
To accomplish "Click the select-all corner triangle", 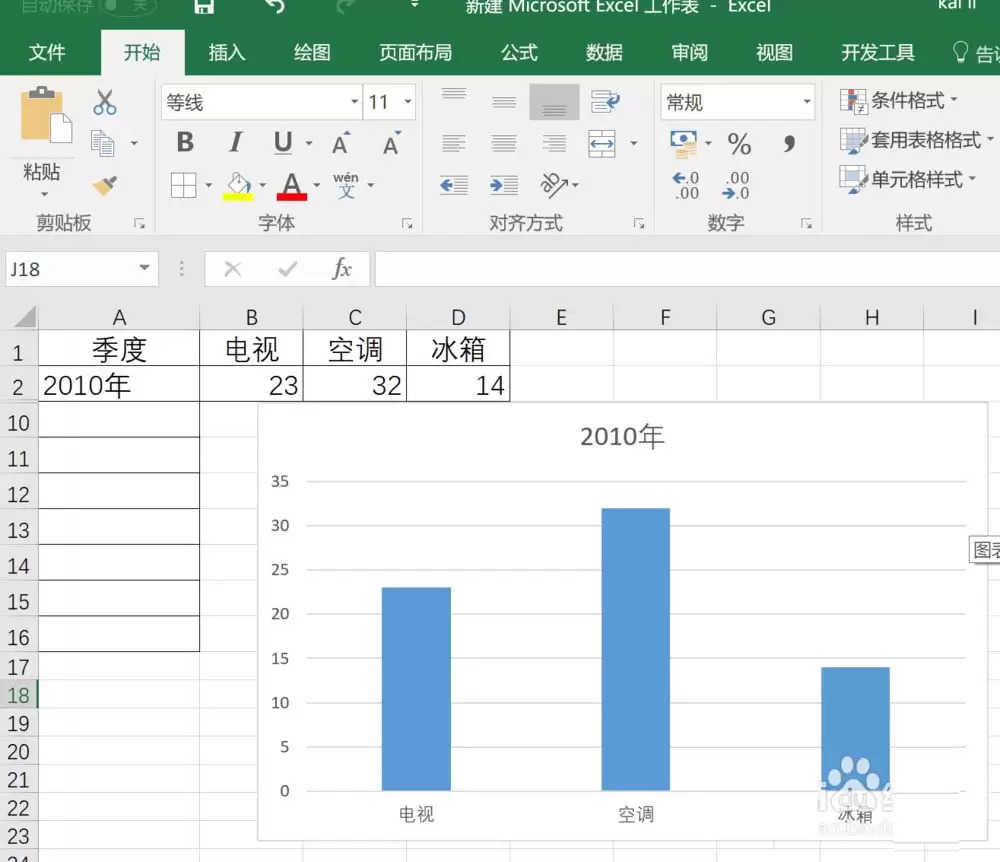I will [x=24, y=316].
